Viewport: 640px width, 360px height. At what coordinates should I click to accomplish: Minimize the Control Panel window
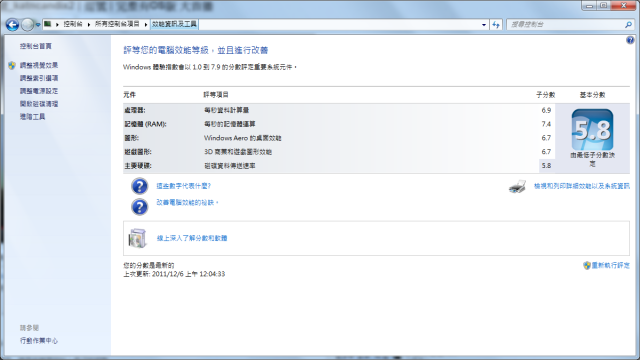click(589, 6)
